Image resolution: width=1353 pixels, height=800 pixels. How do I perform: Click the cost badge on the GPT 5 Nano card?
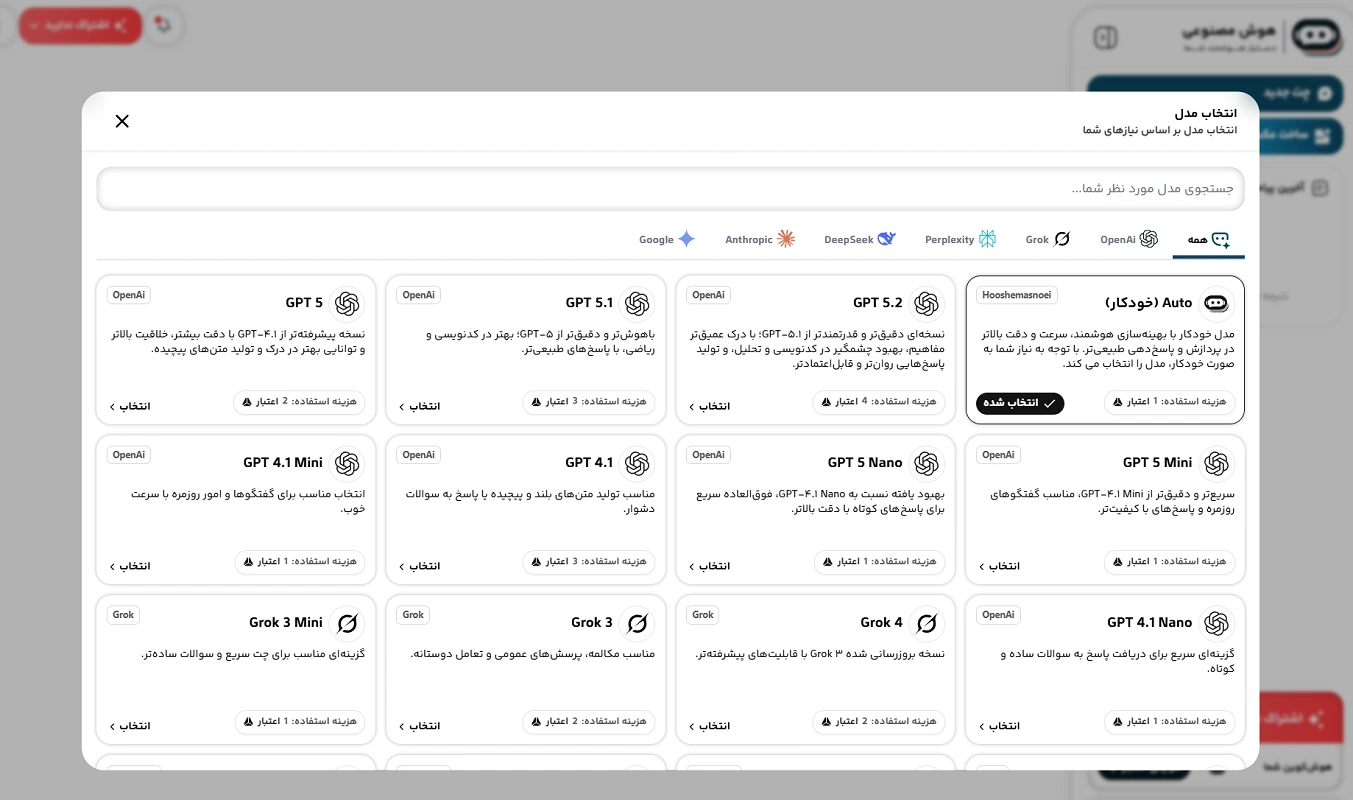click(880, 562)
